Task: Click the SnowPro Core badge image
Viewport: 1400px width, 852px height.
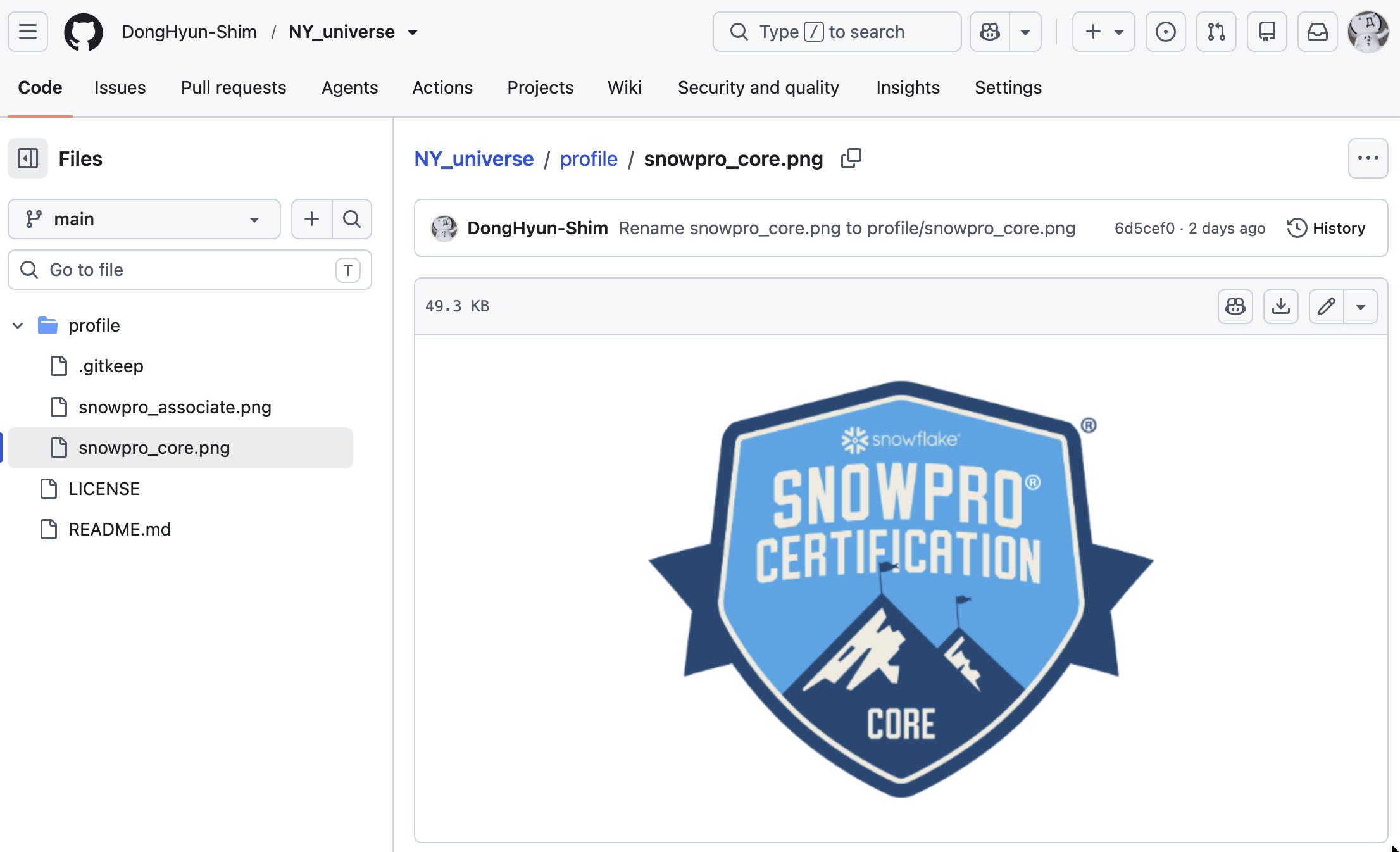Action: [x=901, y=589]
